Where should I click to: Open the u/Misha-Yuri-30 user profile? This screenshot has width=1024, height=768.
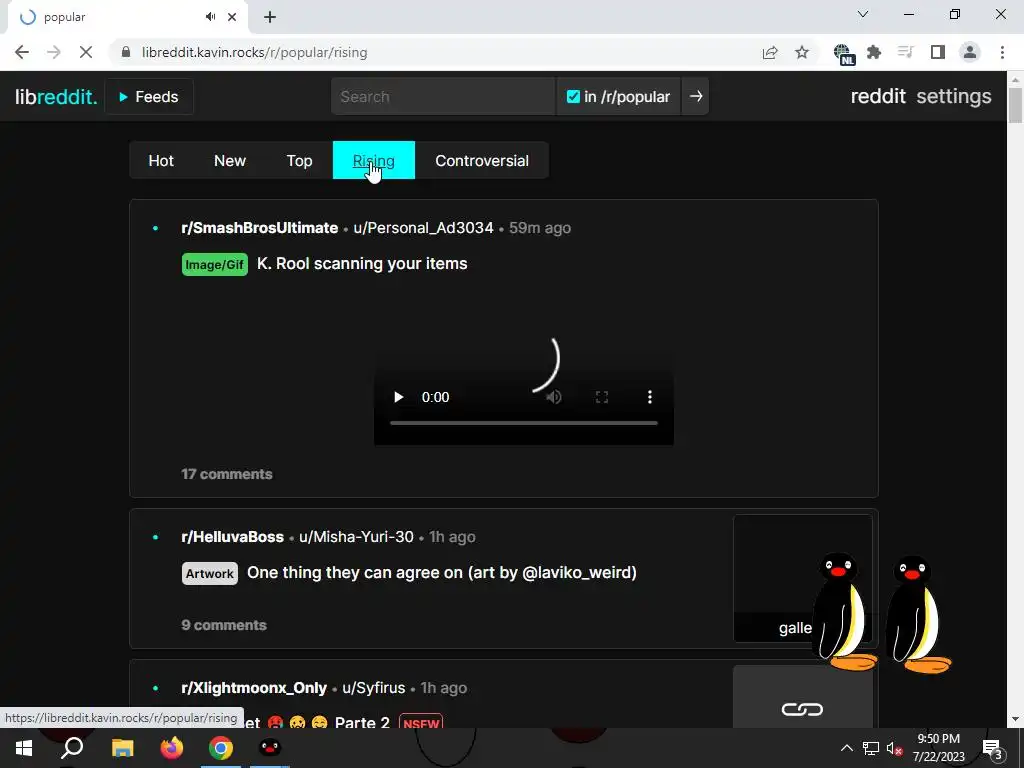point(356,537)
